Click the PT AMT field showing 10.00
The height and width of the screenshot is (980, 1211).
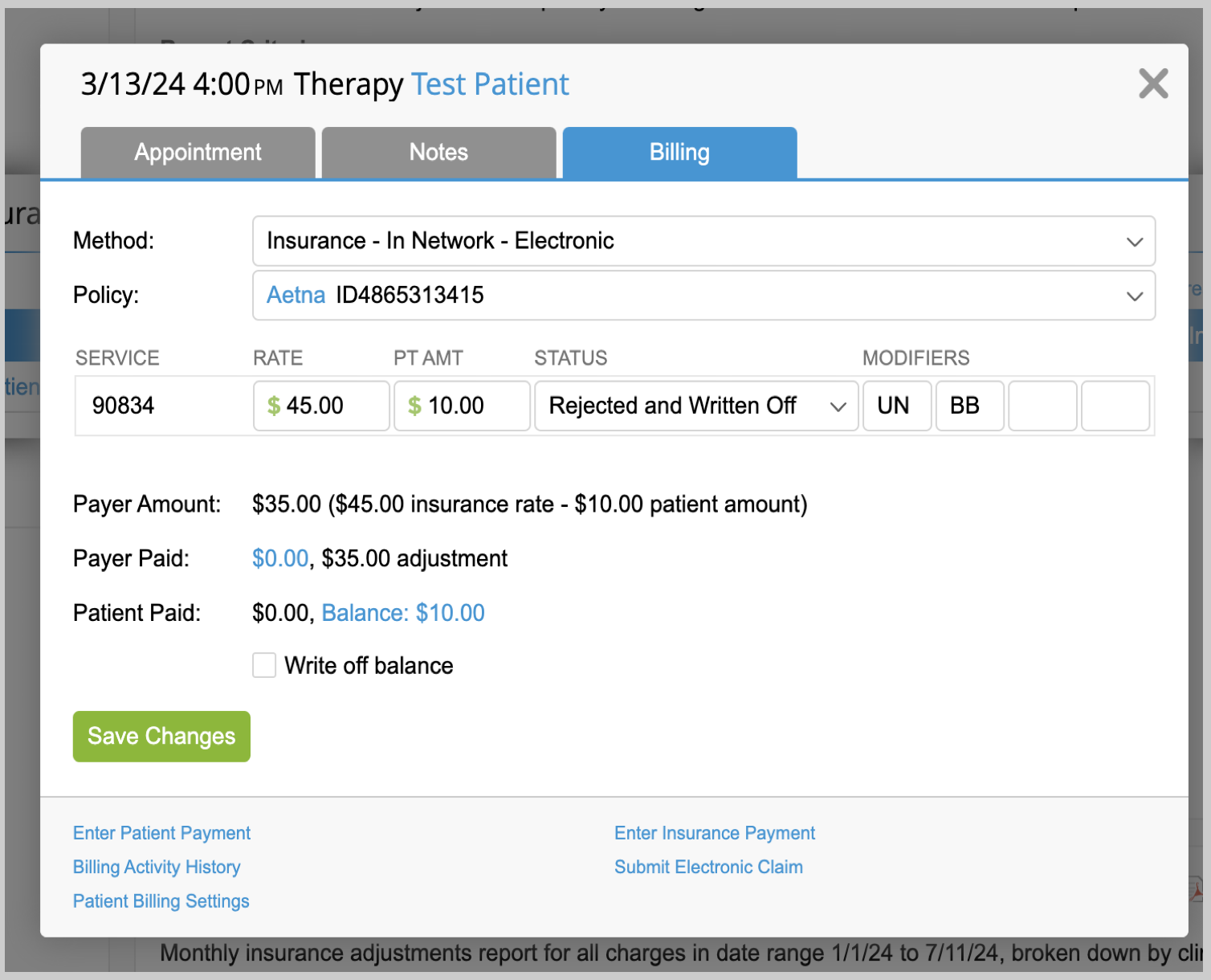click(463, 406)
